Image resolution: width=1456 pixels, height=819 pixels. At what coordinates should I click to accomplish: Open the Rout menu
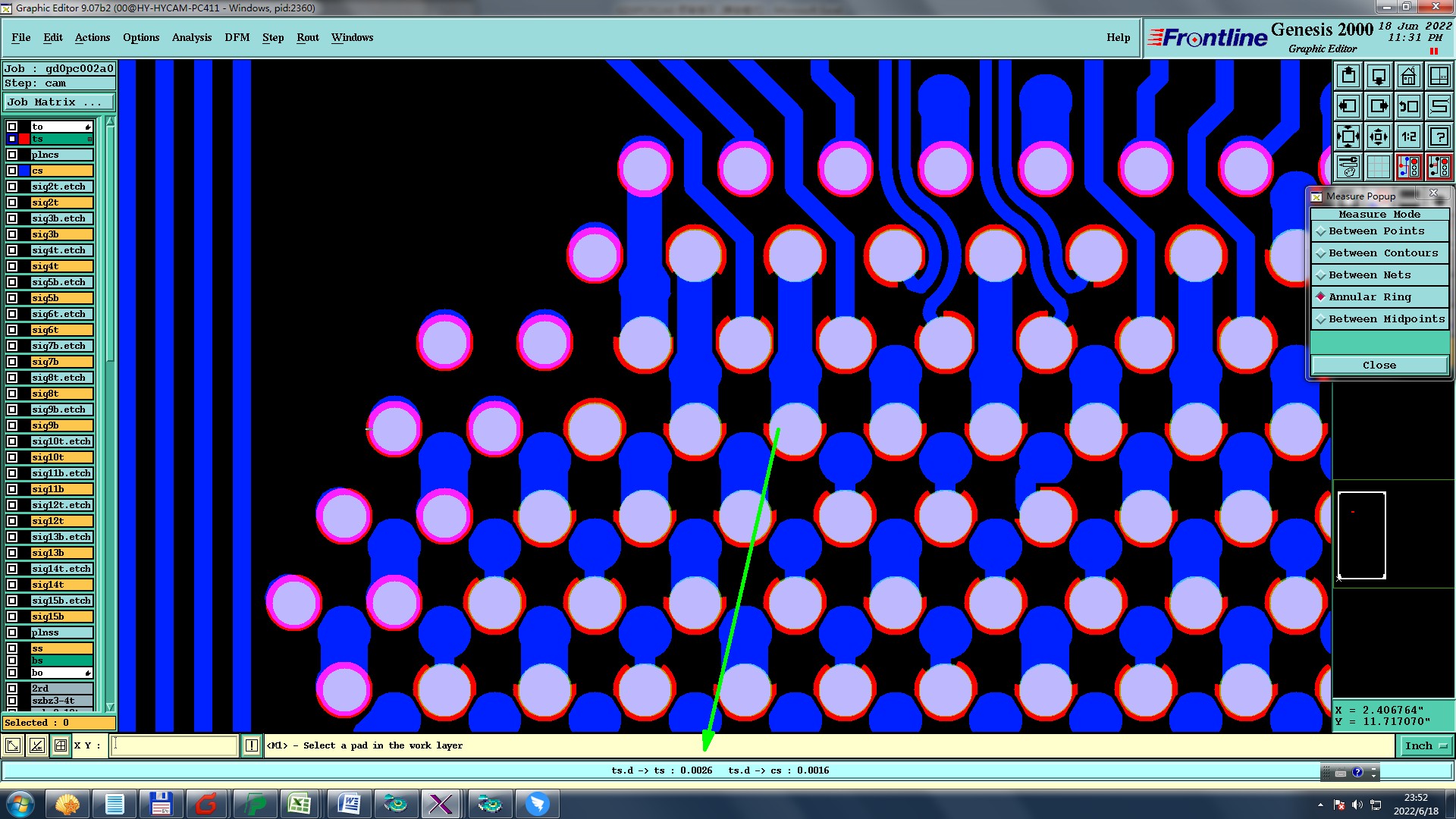[x=308, y=37]
